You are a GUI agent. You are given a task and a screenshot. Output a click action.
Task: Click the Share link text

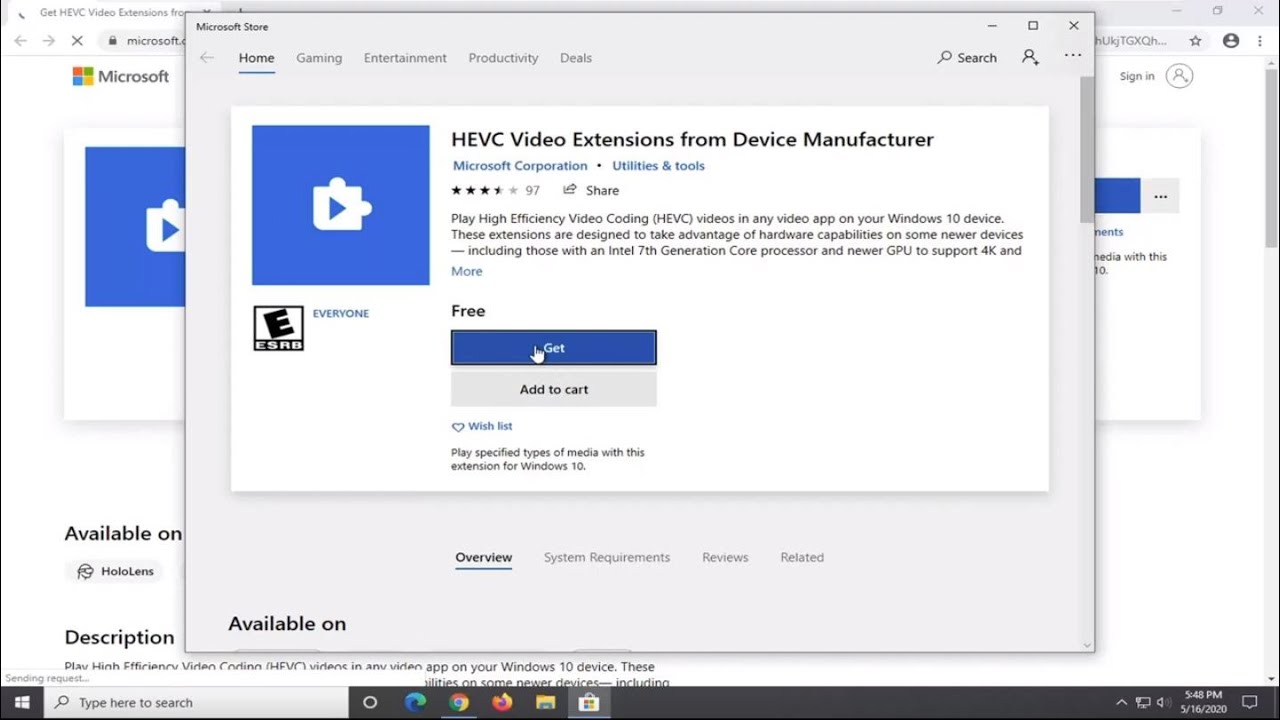click(602, 190)
